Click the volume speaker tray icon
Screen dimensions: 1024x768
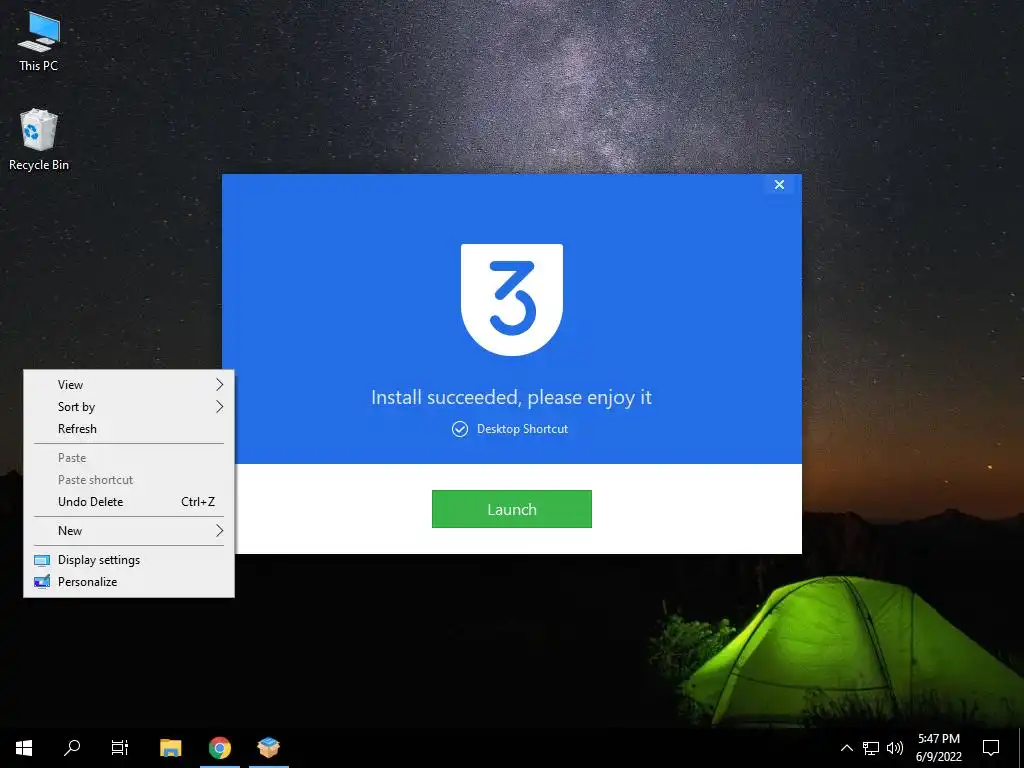(895, 748)
